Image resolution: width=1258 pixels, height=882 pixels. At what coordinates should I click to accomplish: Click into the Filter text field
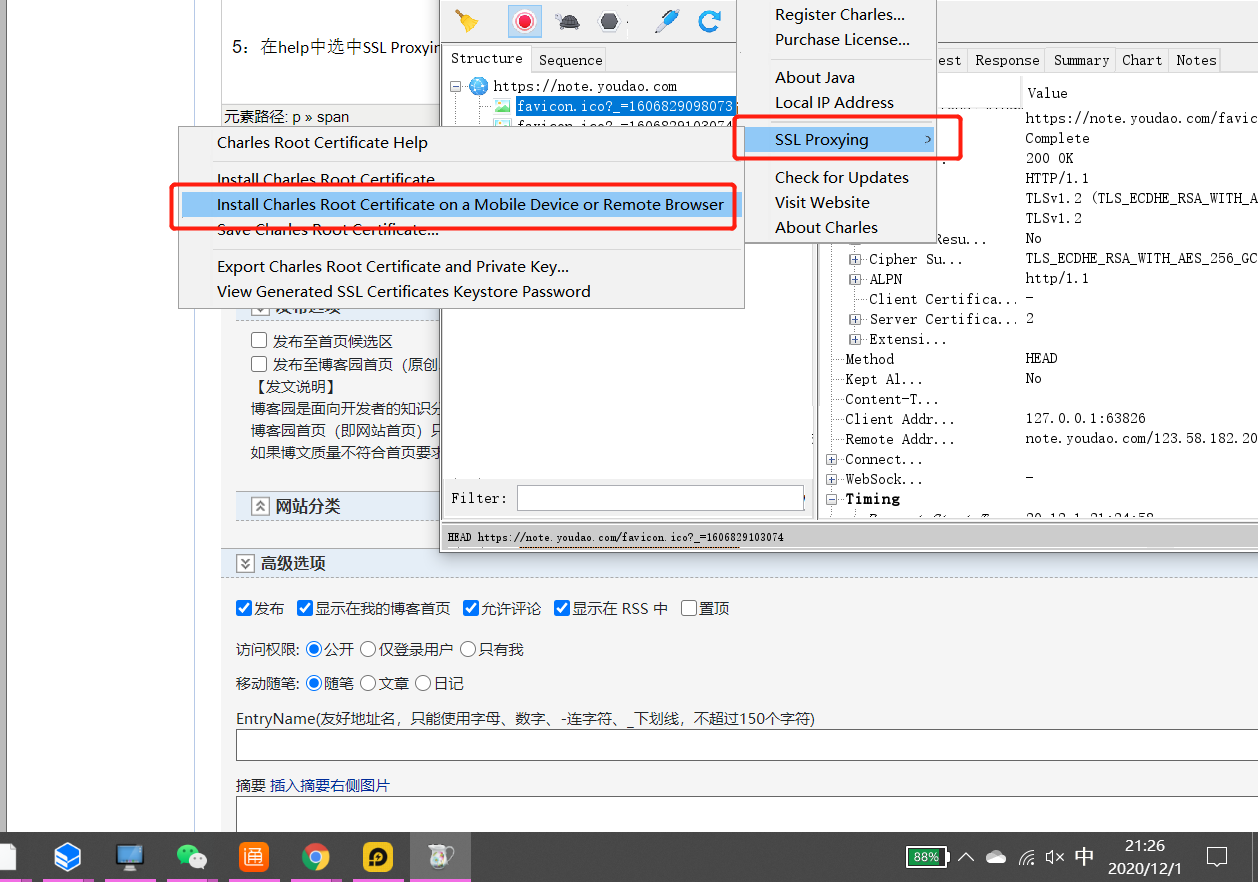pyautogui.click(x=660, y=498)
